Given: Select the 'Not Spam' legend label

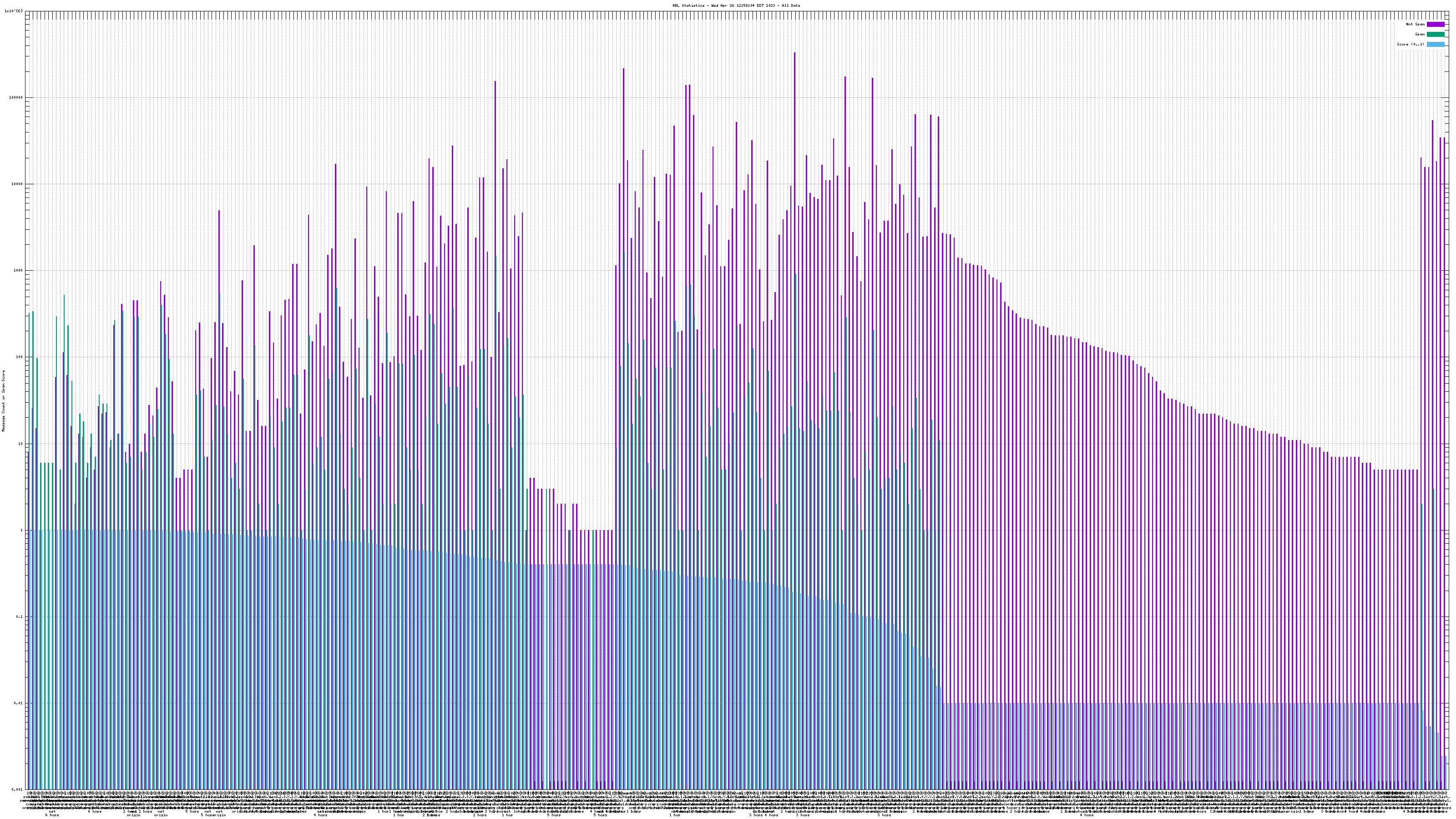Looking at the screenshot, I should point(1416,24).
